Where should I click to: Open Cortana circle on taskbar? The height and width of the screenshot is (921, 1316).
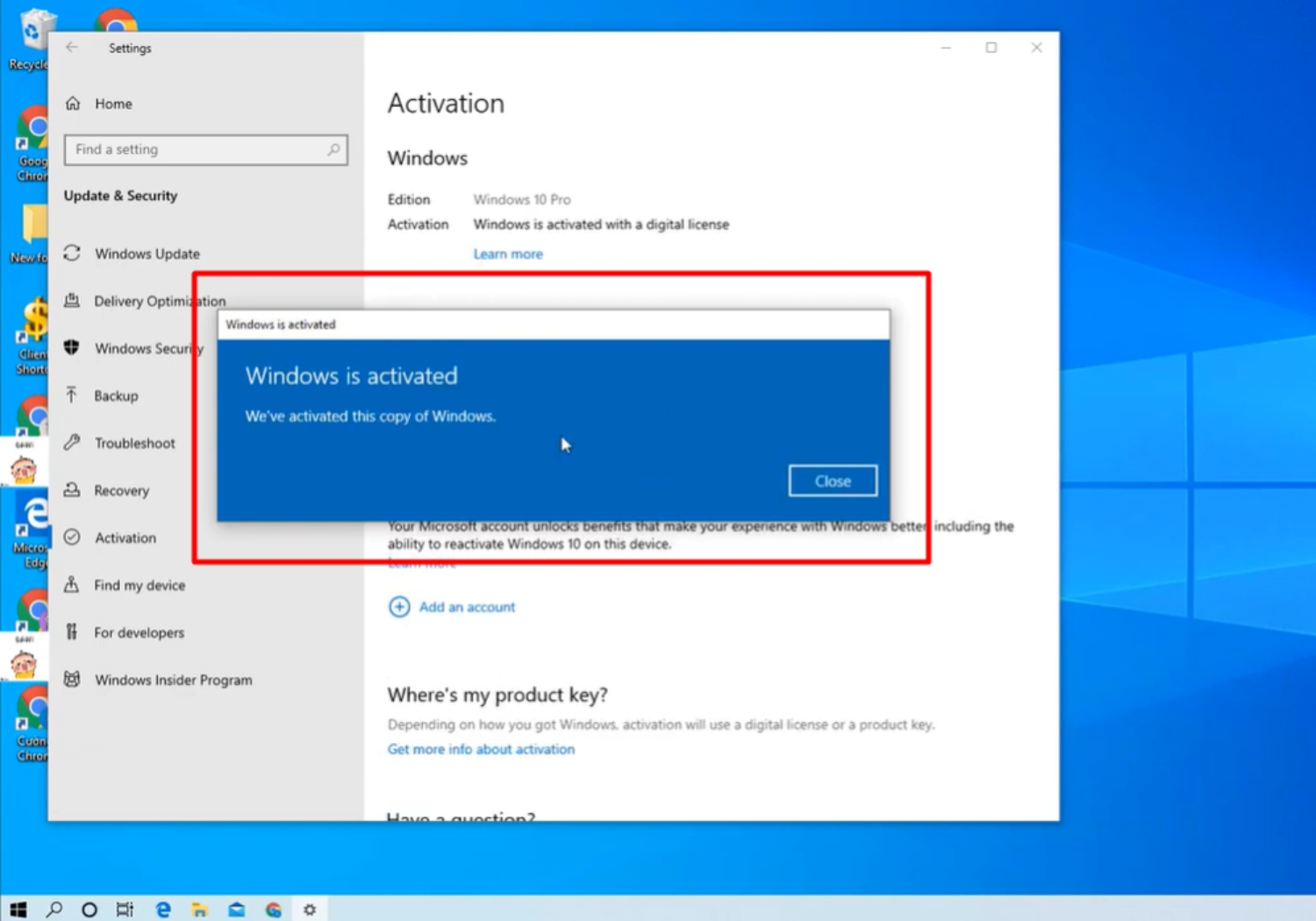click(x=89, y=910)
